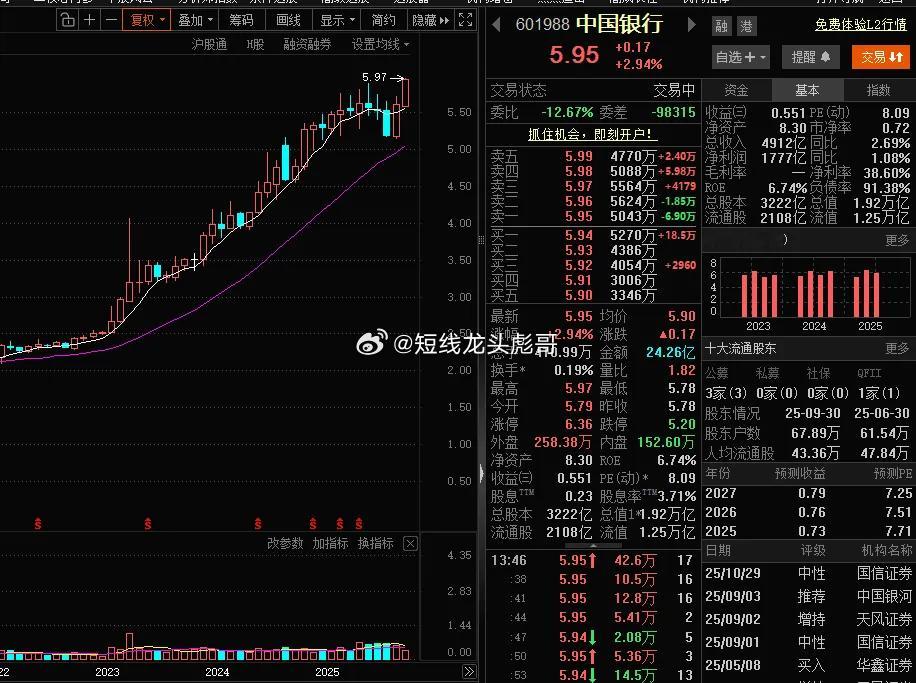Image resolution: width=916 pixels, height=683 pixels.
Task: Click the 融 margin badge
Action: click(721, 26)
